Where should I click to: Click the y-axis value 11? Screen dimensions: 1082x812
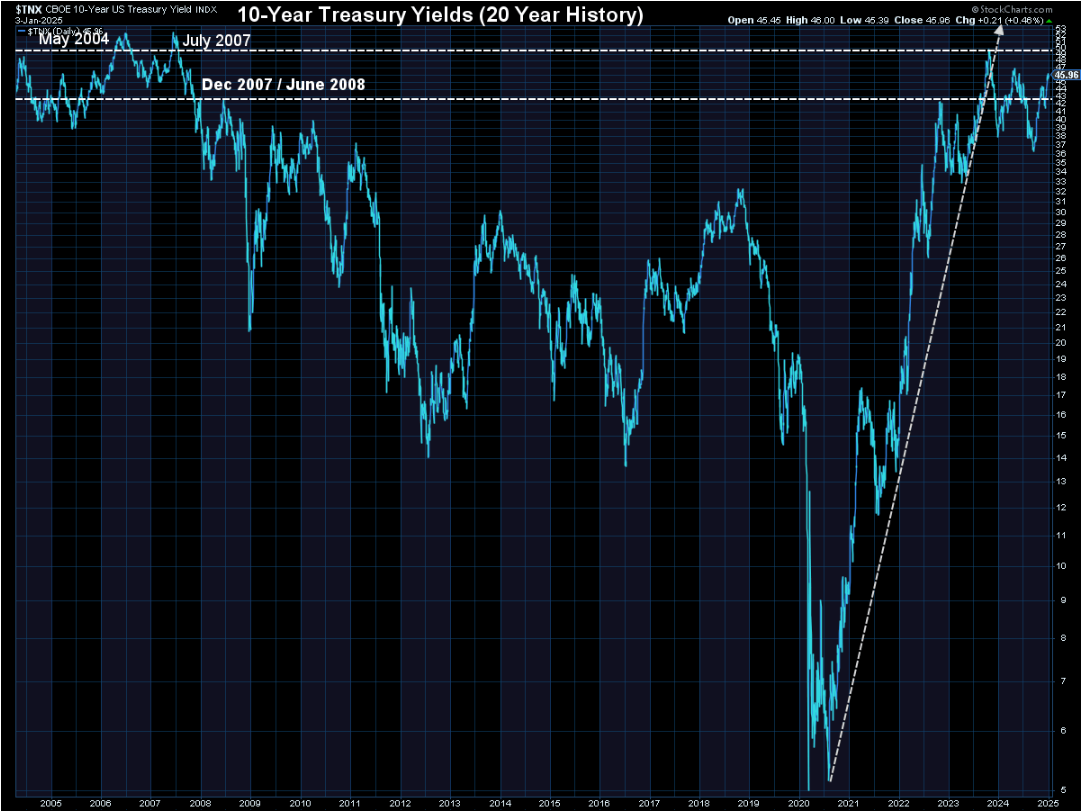[x=1061, y=535]
